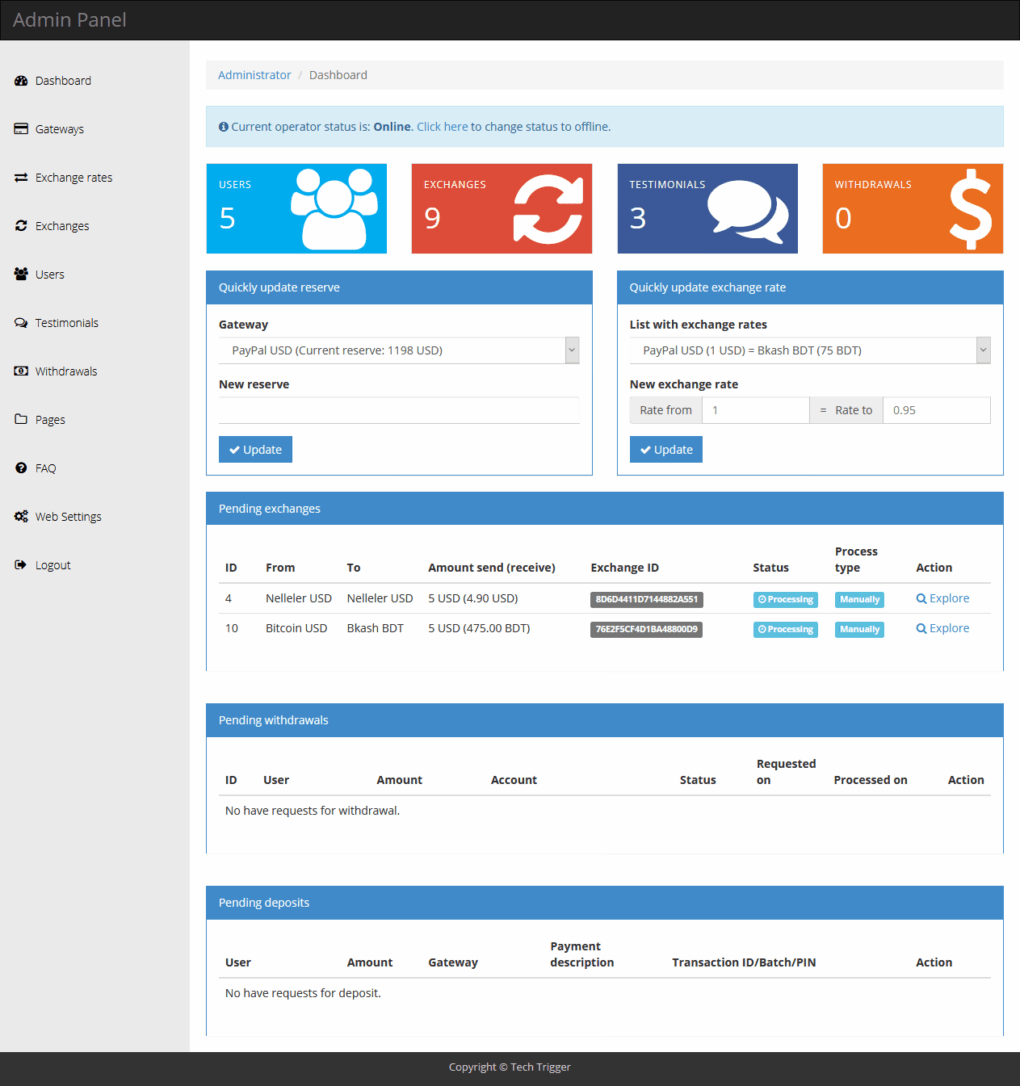Image resolution: width=1020 pixels, height=1086 pixels.
Task: Click the circular arrows icon on Exchanges tile
Action: (x=547, y=207)
